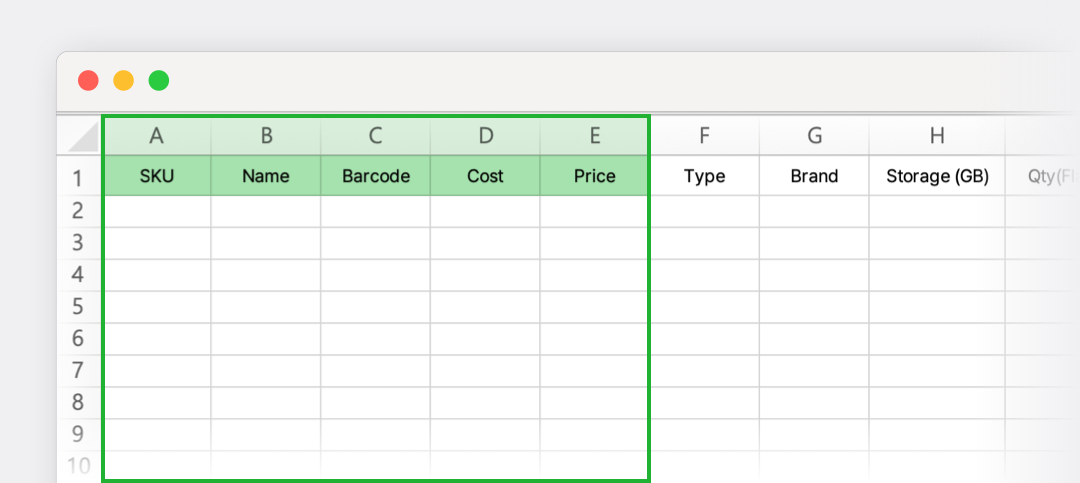Image resolution: width=1080 pixels, height=483 pixels.
Task: Click the green fullscreen window button
Action: 159,81
